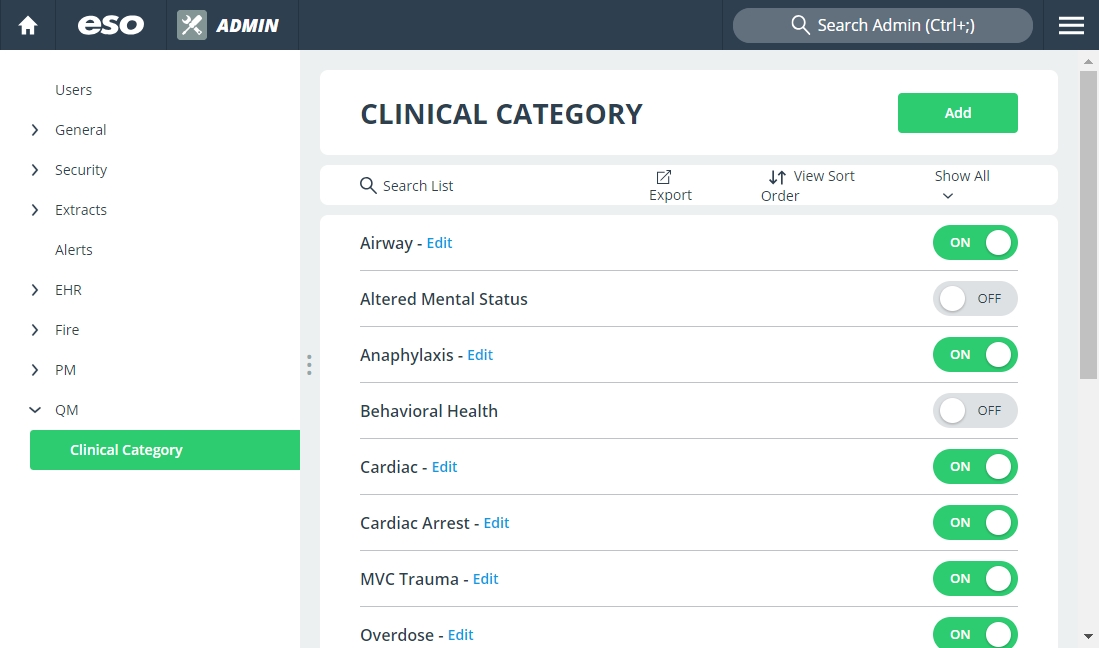Viewport: 1099px width, 648px height.
Task: Open Alerts in the sidebar
Action: tap(74, 250)
